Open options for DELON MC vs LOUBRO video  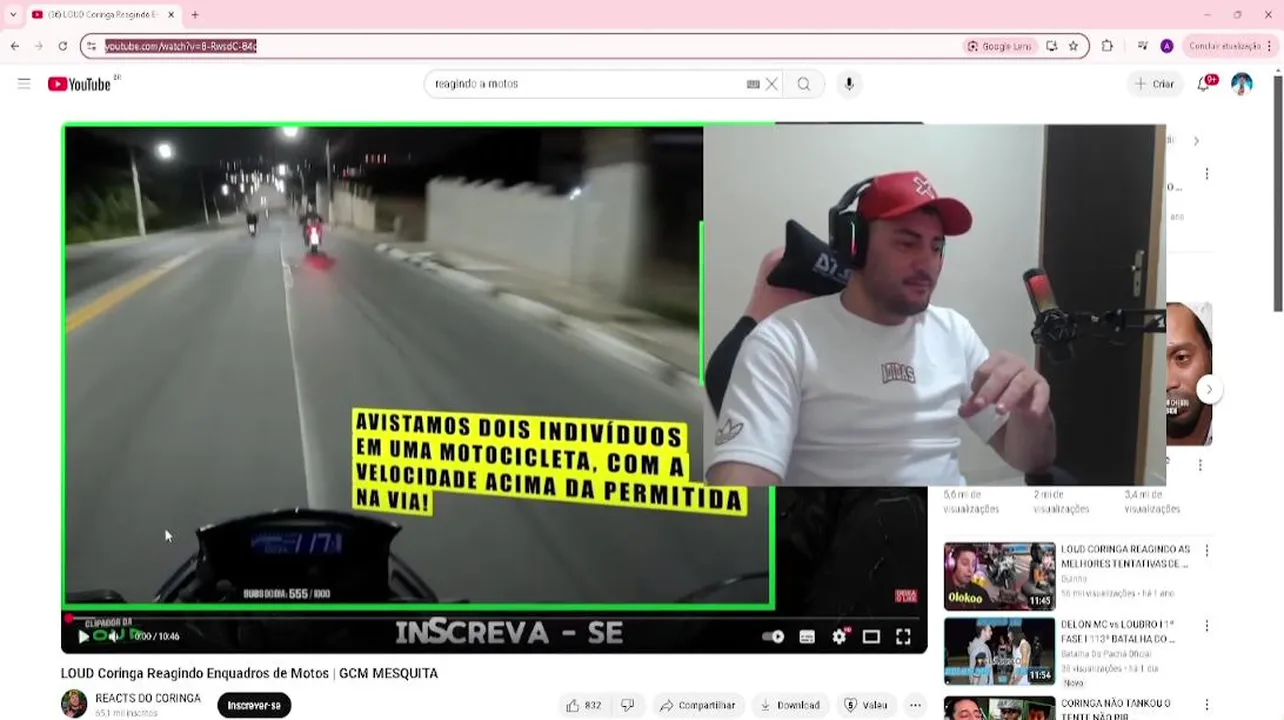1207,625
